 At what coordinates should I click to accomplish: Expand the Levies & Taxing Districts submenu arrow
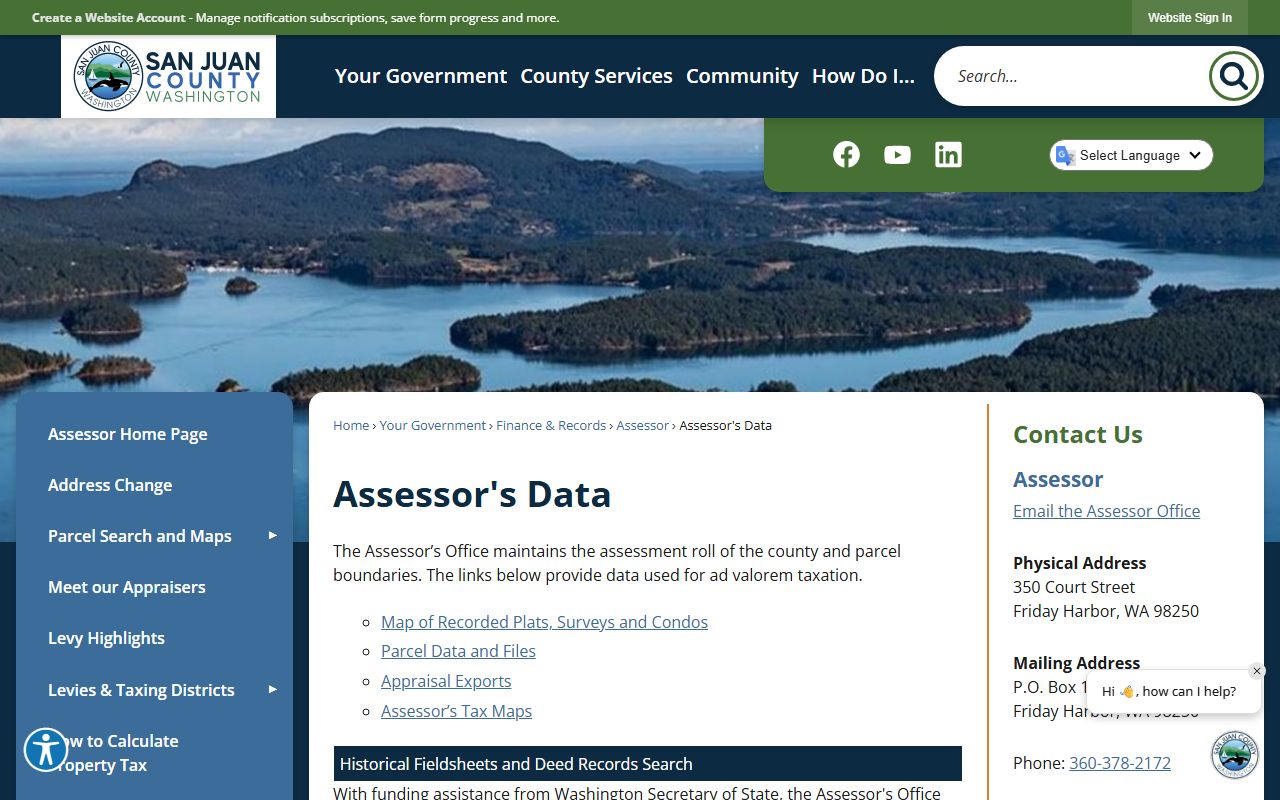[x=272, y=690]
